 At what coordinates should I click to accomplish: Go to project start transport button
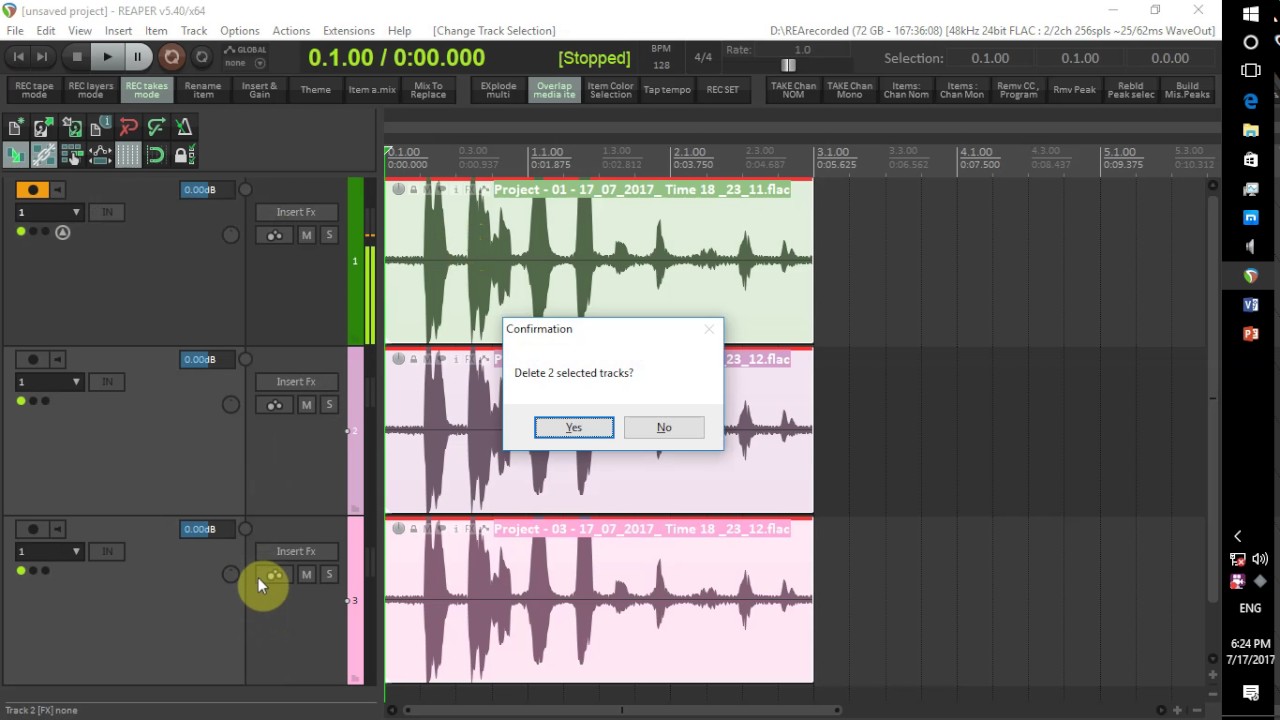click(x=18, y=57)
